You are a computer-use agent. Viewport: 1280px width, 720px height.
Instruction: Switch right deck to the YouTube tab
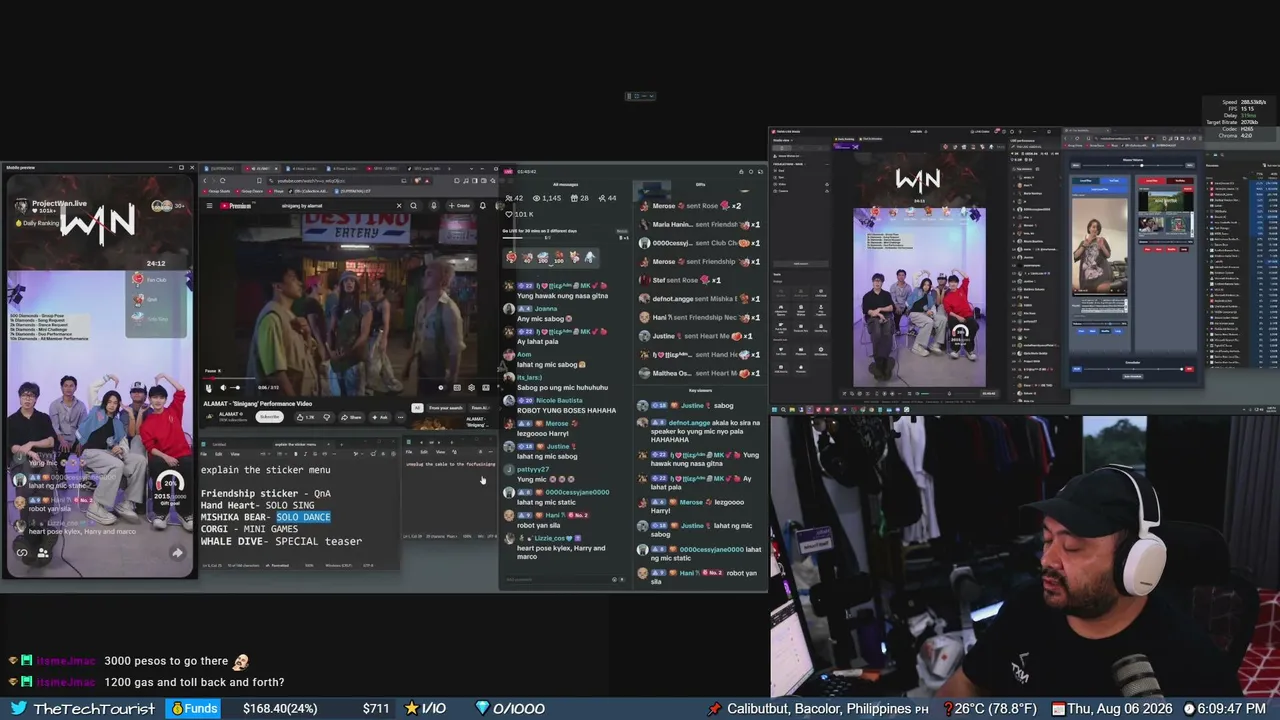(x=1180, y=181)
